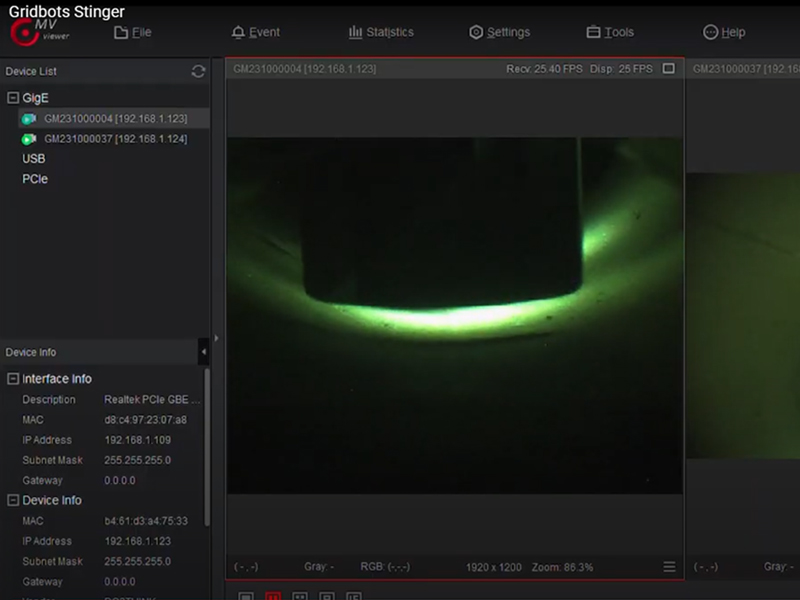This screenshot has width=800, height=600.
Task: Hide the Device Info panel with arrow
Action: pyautogui.click(x=203, y=352)
